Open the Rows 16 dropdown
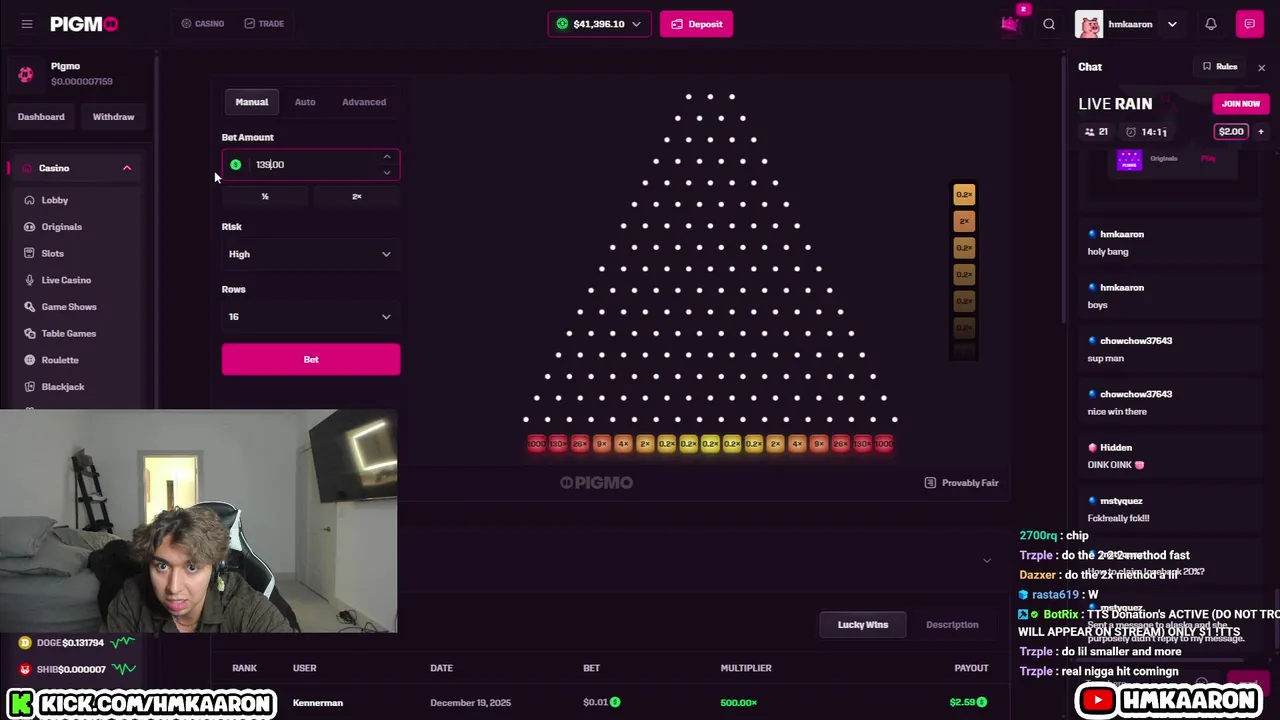Screen dimensions: 1280x720 tap(311, 317)
